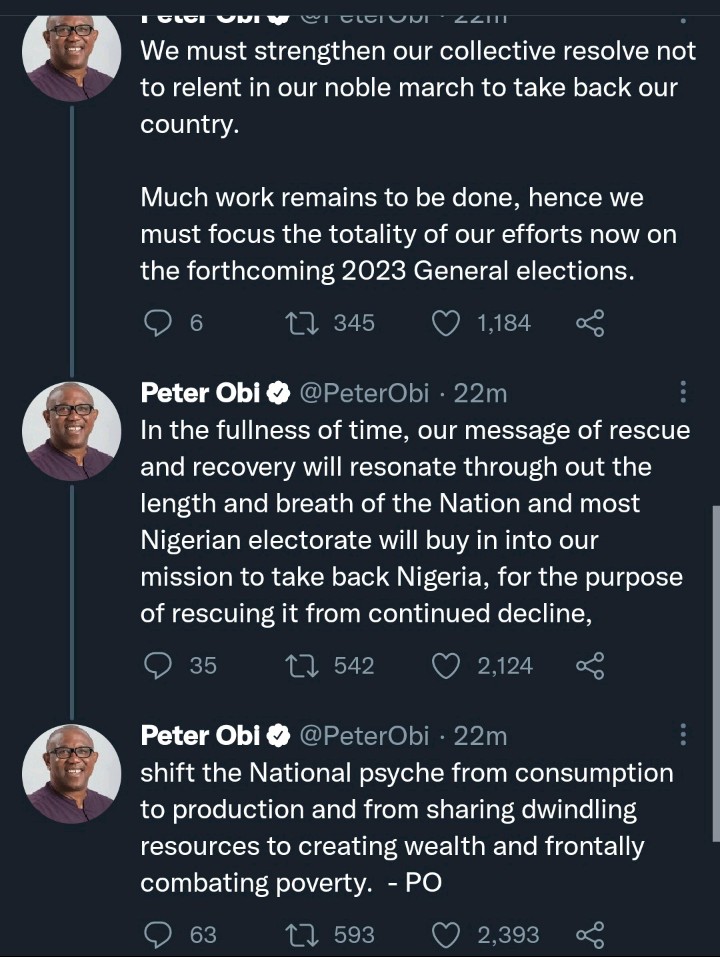Viewport: 720px width, 957px height.
Task: Reply to the tweet with 6 replies
Action: (x=158, y=323)
